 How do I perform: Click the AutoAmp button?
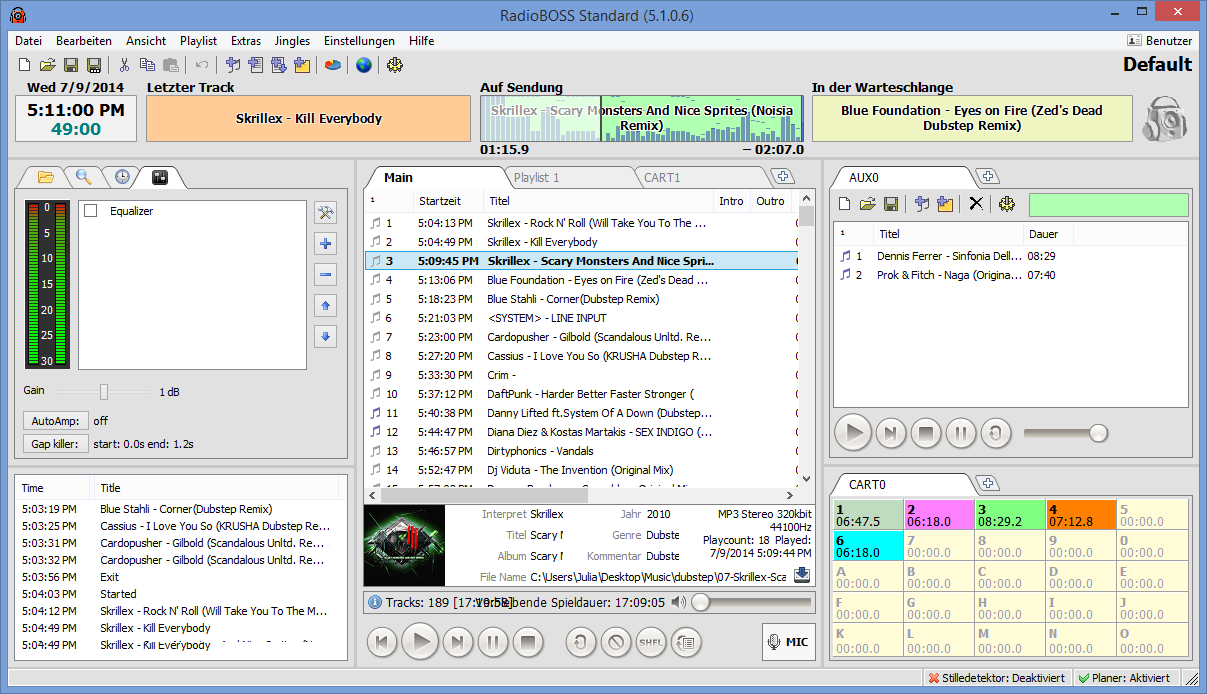pos(56,421)
